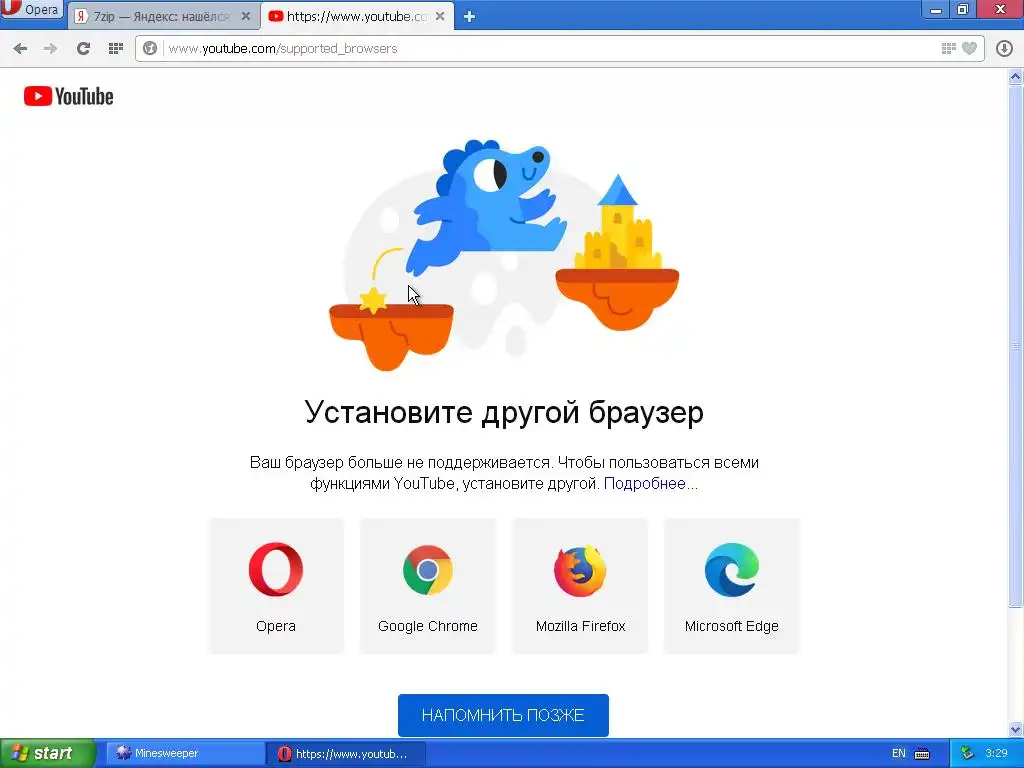Viewport: 1024px width, 768px height.
Task: Click the Microsoft Edge label
Action: click(x=731, y=626)
